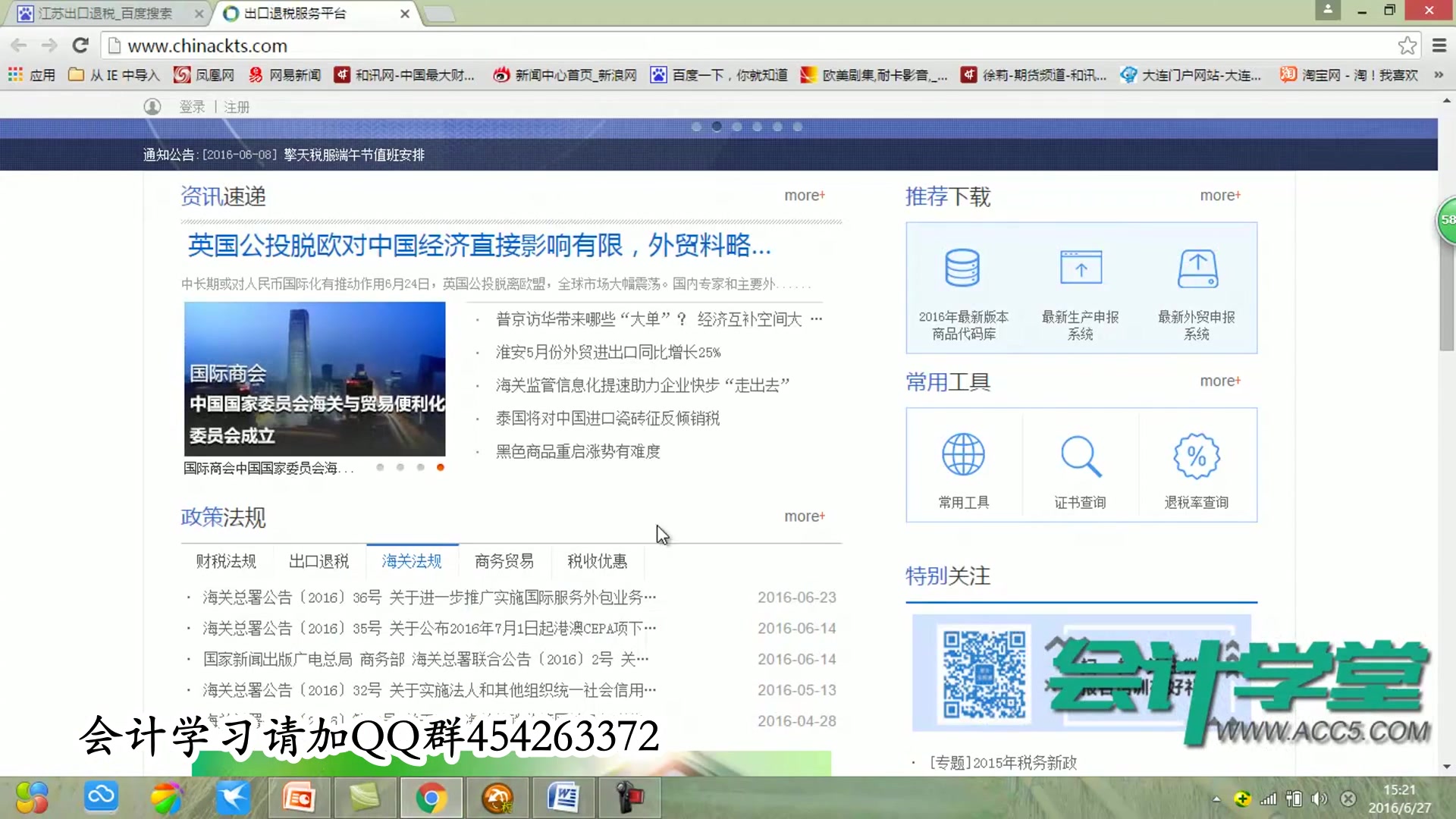This screenshot has width=1456, height=819.
Task: Expand the bookmark overflow chevron
Action: [1439, 75]
